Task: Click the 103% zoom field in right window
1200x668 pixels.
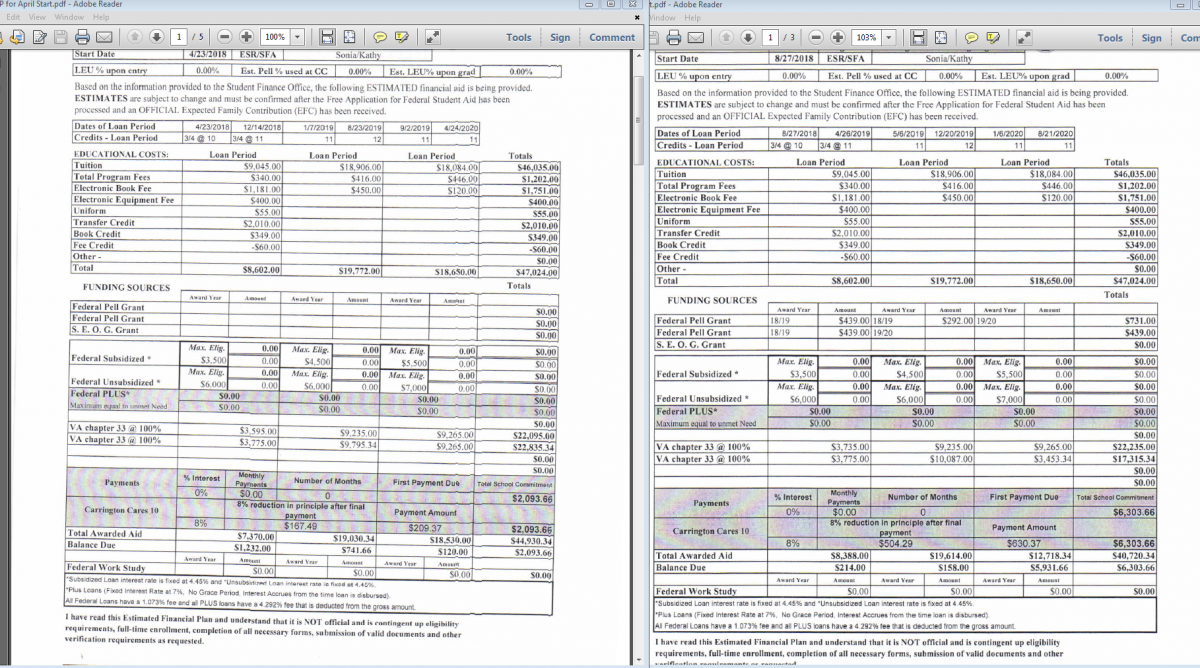Action: coord(866,37)
